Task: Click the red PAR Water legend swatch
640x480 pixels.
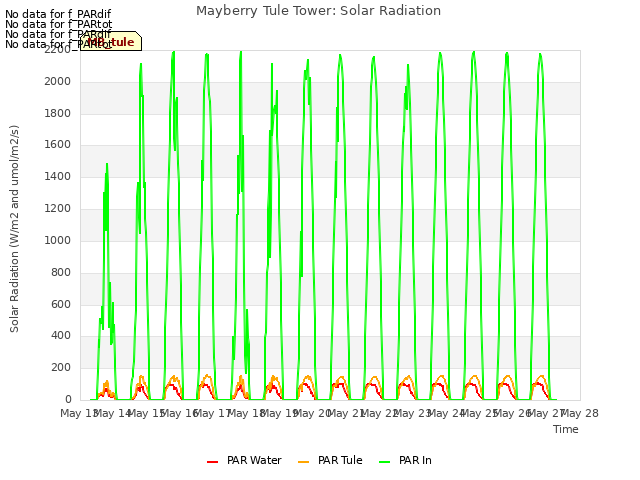Action: [x=213, y=462]
